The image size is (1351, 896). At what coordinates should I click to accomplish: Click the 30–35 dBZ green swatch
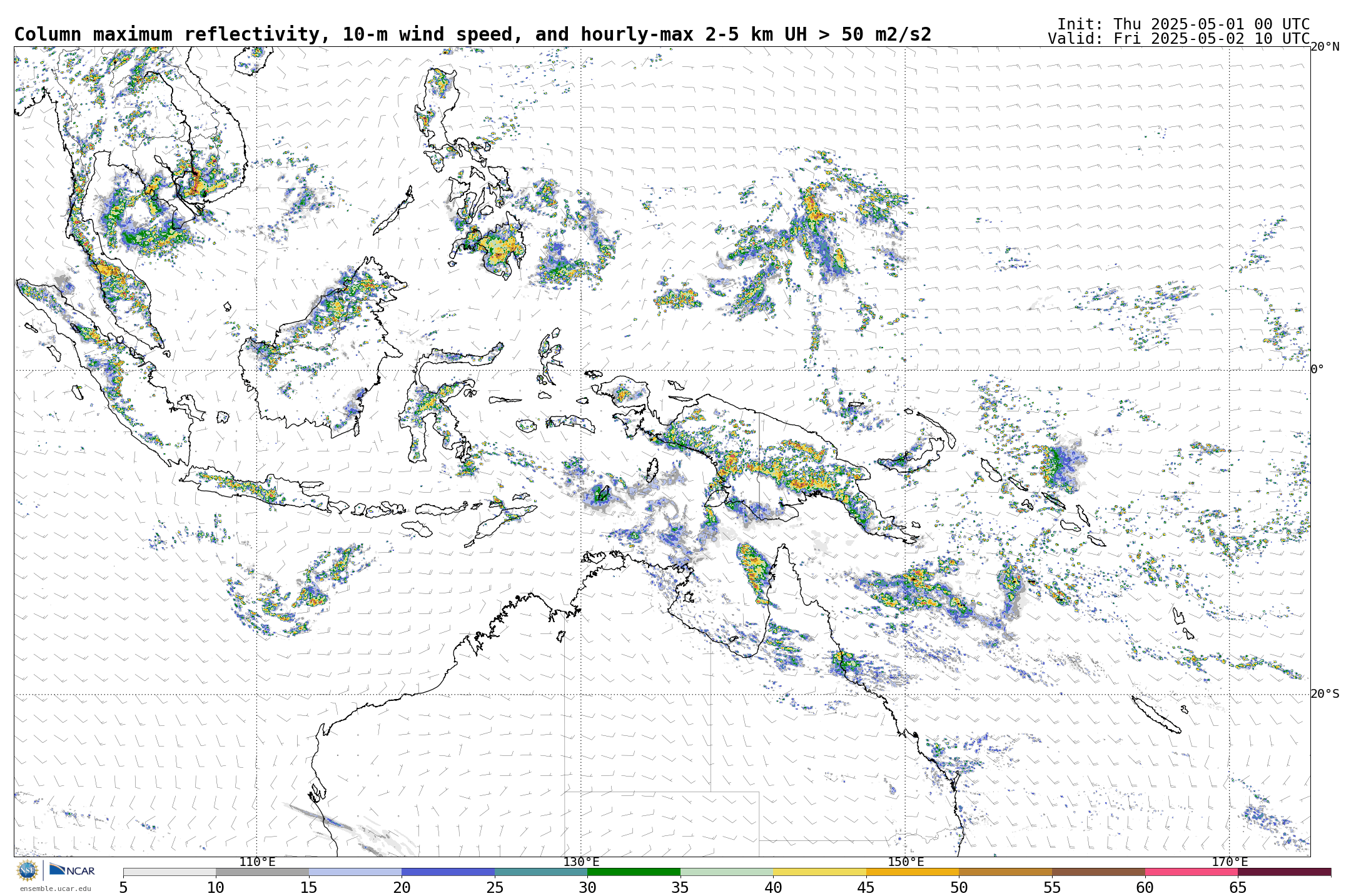pyautogui.click(x=634, y=872)
